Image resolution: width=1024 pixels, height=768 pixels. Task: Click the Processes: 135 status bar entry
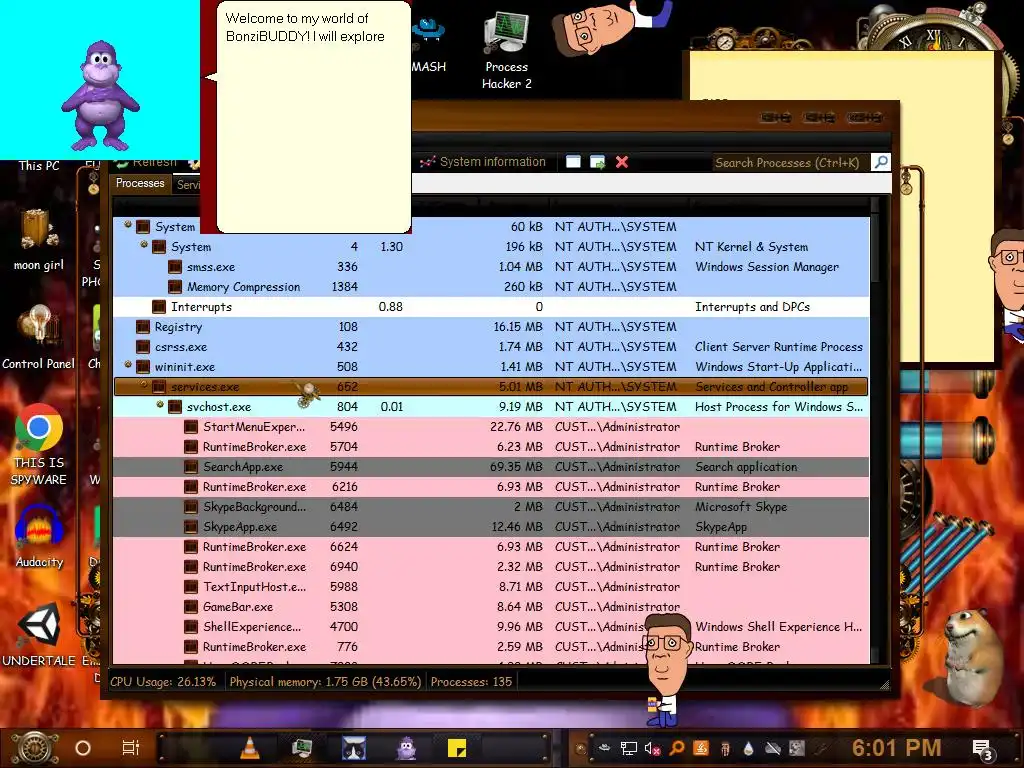(x=471, y=682)
